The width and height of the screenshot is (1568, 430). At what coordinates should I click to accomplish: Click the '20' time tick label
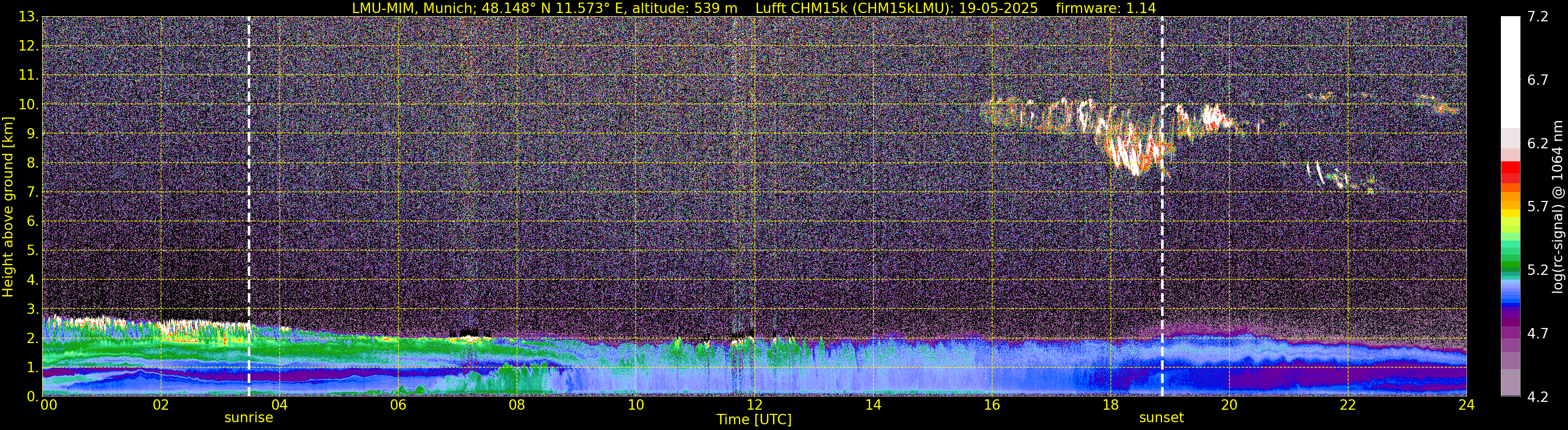[x=1229, y=405]
